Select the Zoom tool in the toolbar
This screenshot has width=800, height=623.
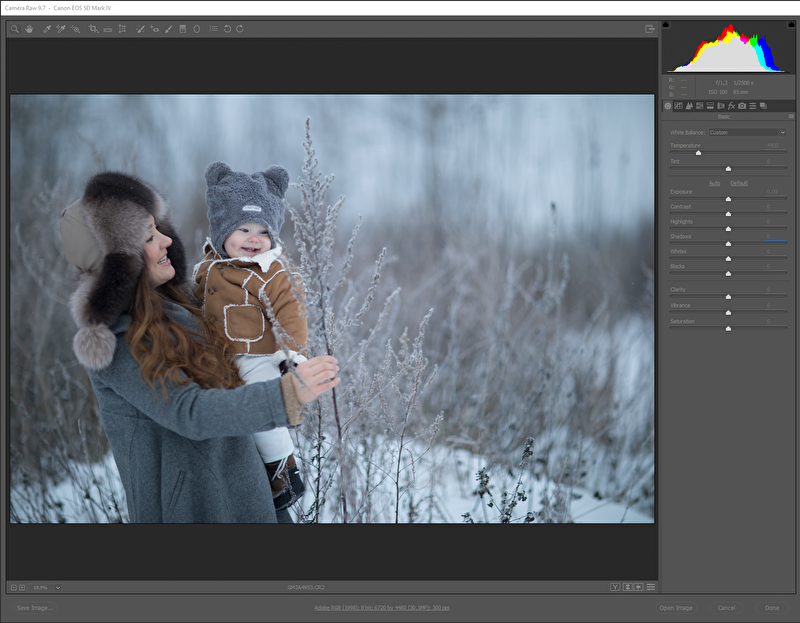15,29
